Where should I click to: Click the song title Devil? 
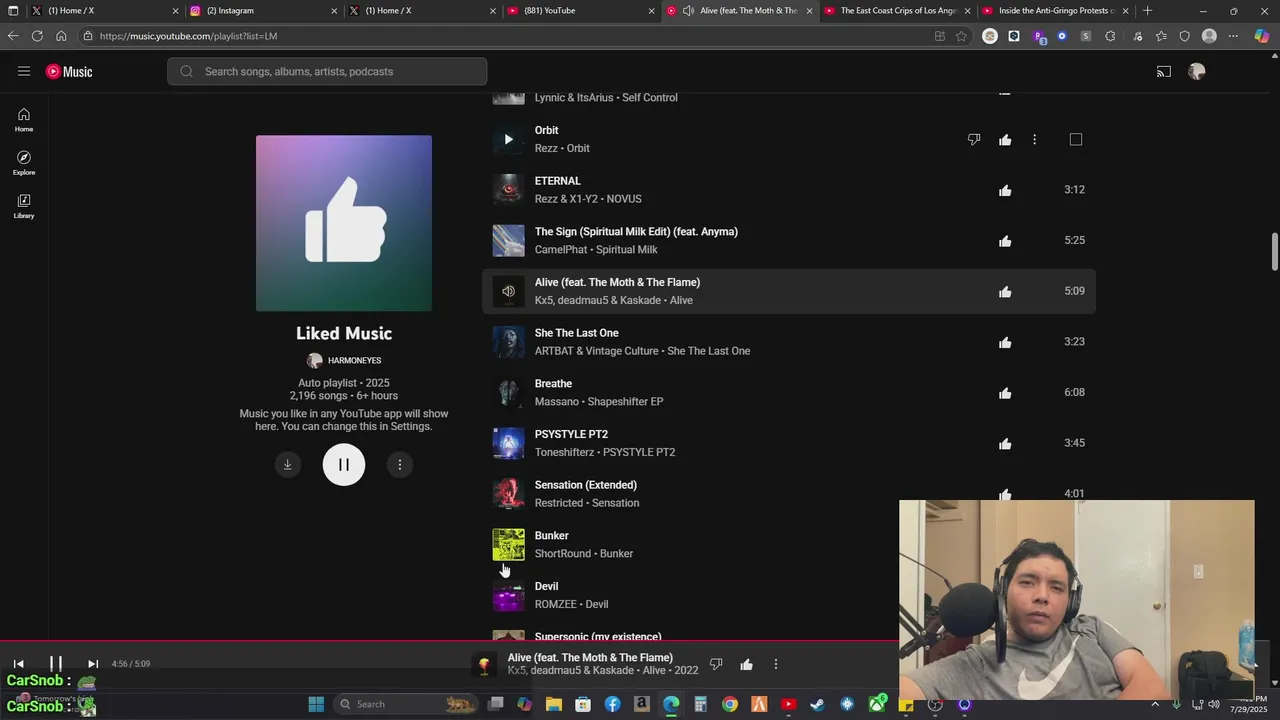[x=546, y=586]
